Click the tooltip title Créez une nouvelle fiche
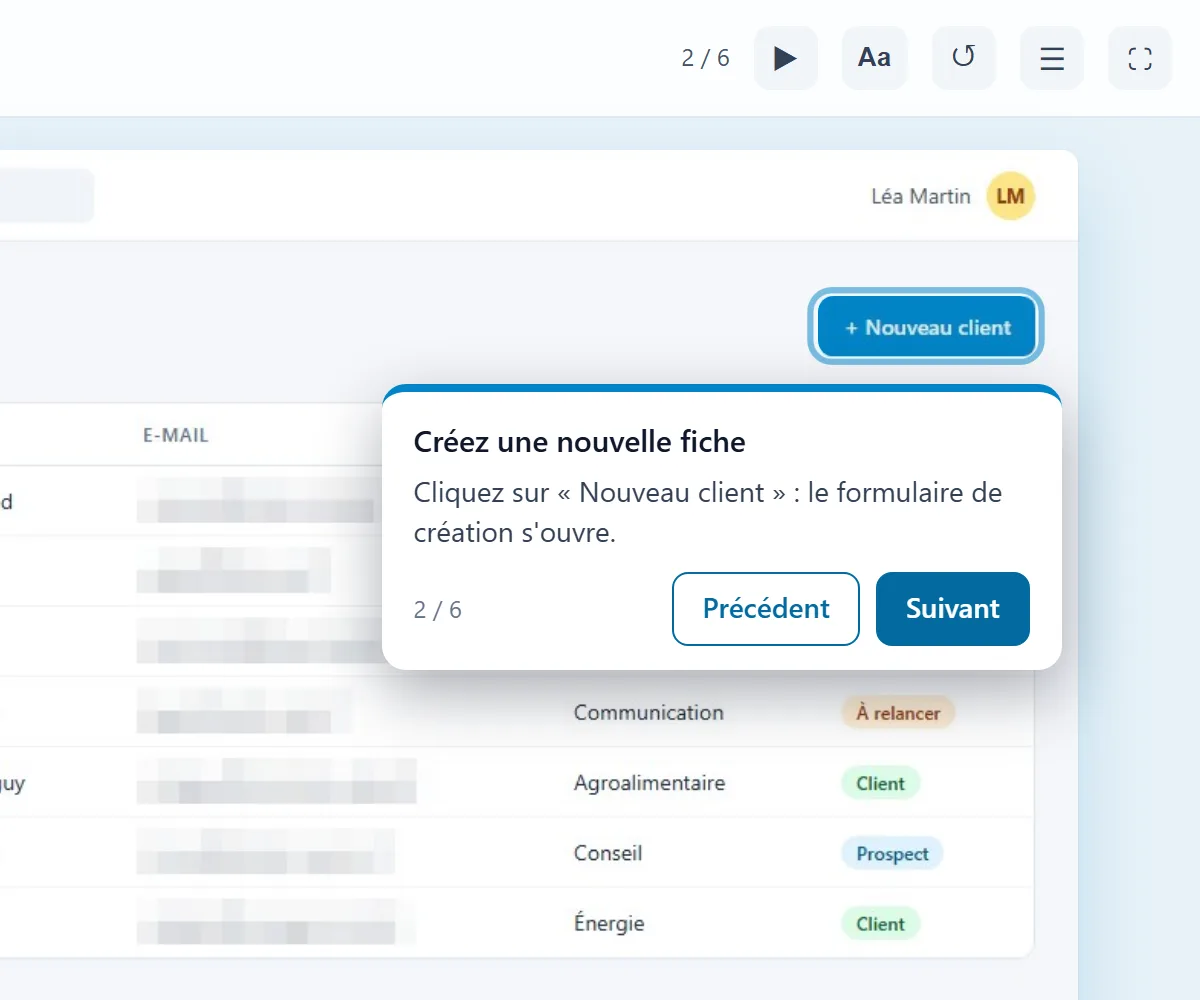The image size is (1200, 1000). point(580,441)
